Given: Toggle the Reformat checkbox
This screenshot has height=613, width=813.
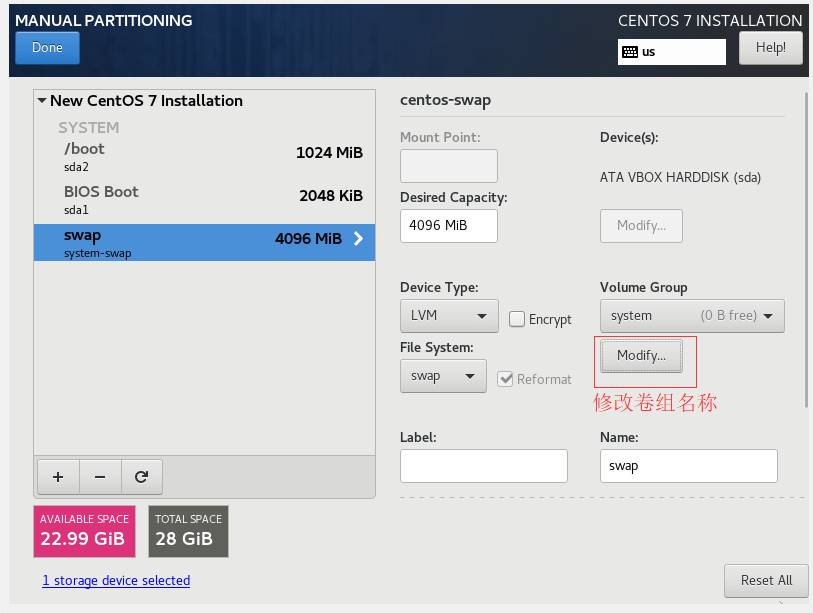Looking at the screenshot, I should tap(505, 379).
